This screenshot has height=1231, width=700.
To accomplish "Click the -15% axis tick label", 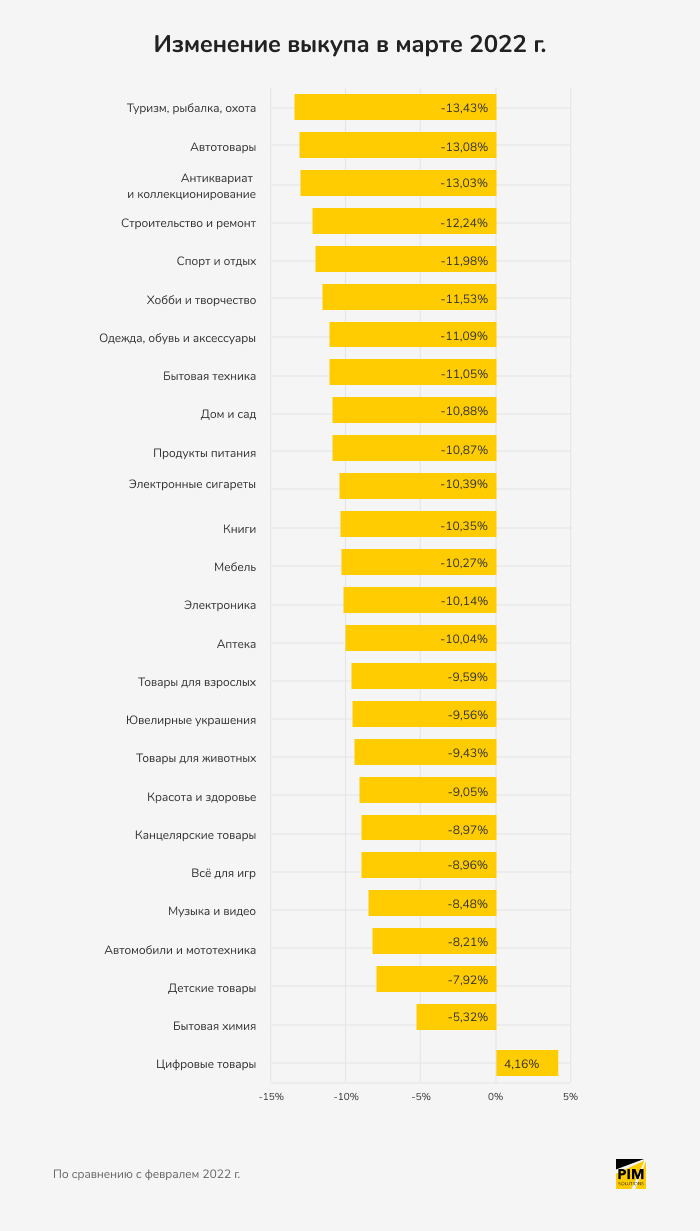I will point(271,1096).
